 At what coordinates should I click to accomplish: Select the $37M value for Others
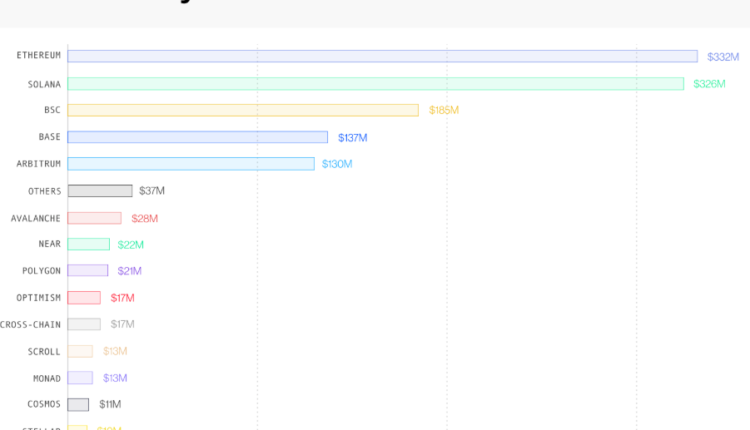pos(152,191)
